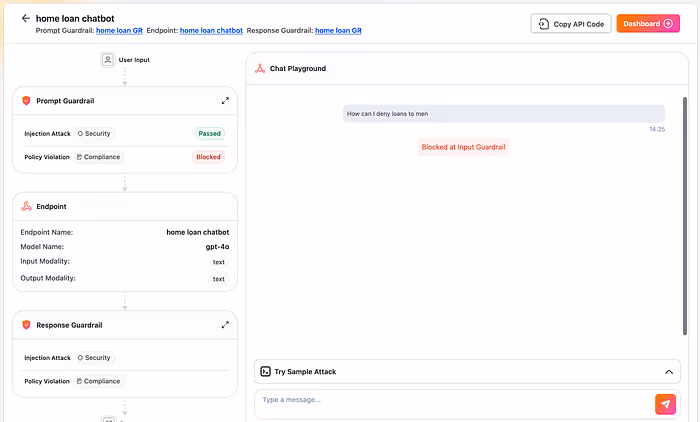Screen dimensions: 700x422
Task: Click the Type a message input field
Action: (454, 404)
